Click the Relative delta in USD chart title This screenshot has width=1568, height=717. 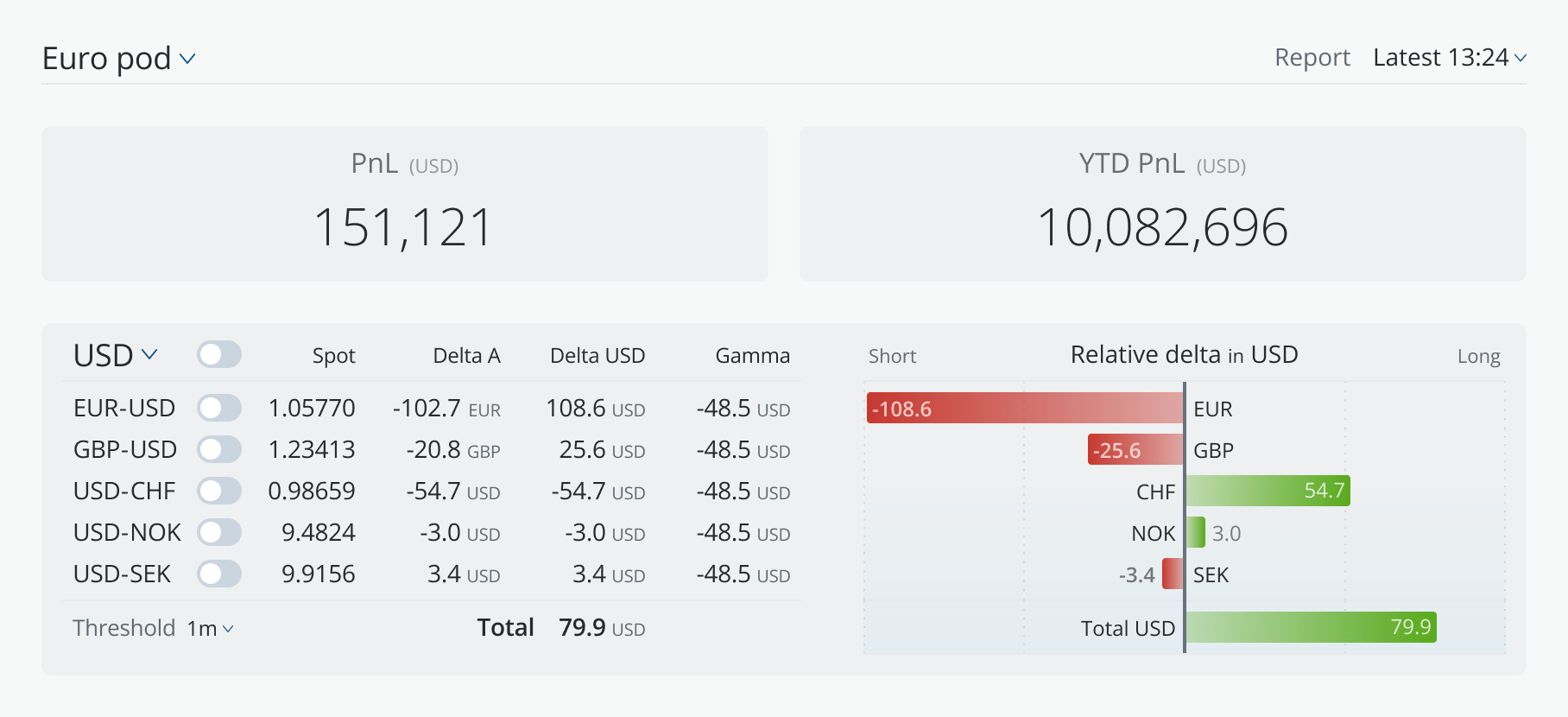point(1184,354)
